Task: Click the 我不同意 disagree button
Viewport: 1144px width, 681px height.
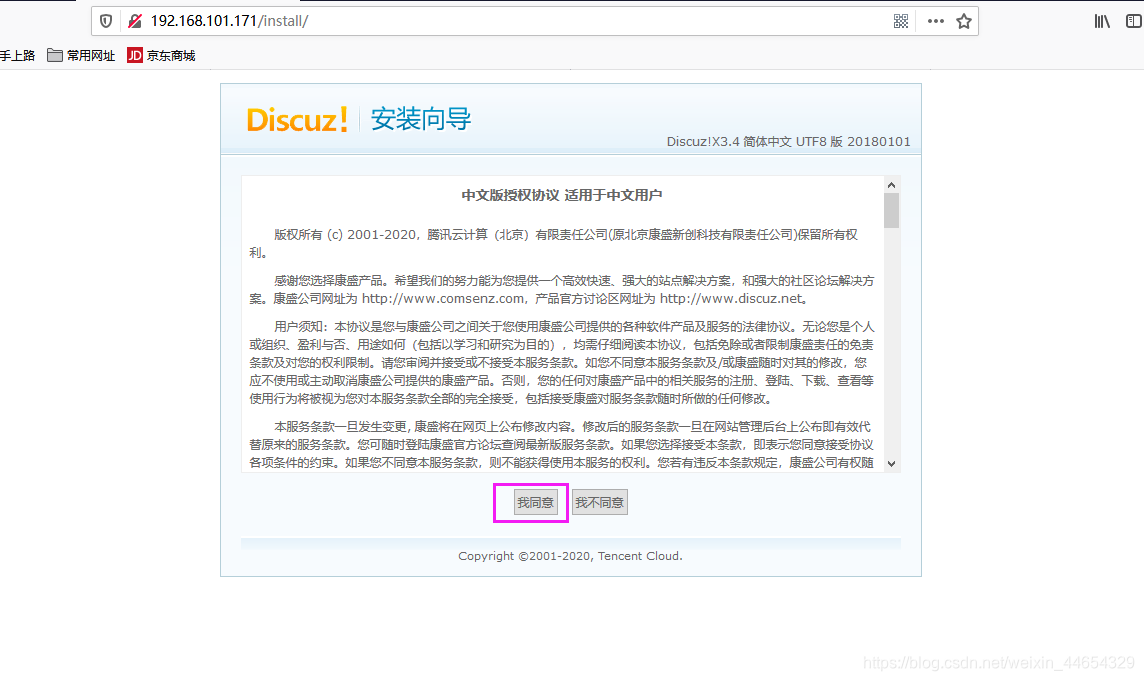Action: [x=600, y=502]
